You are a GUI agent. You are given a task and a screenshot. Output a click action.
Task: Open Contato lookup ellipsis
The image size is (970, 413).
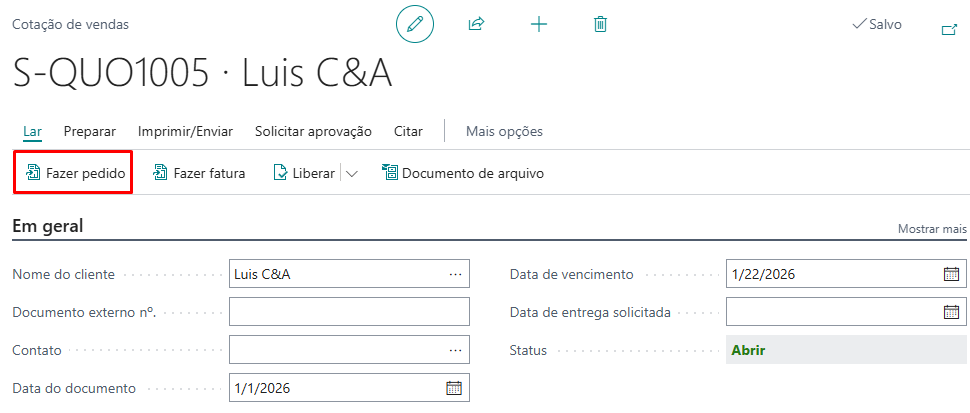click(x=455, y=350)
